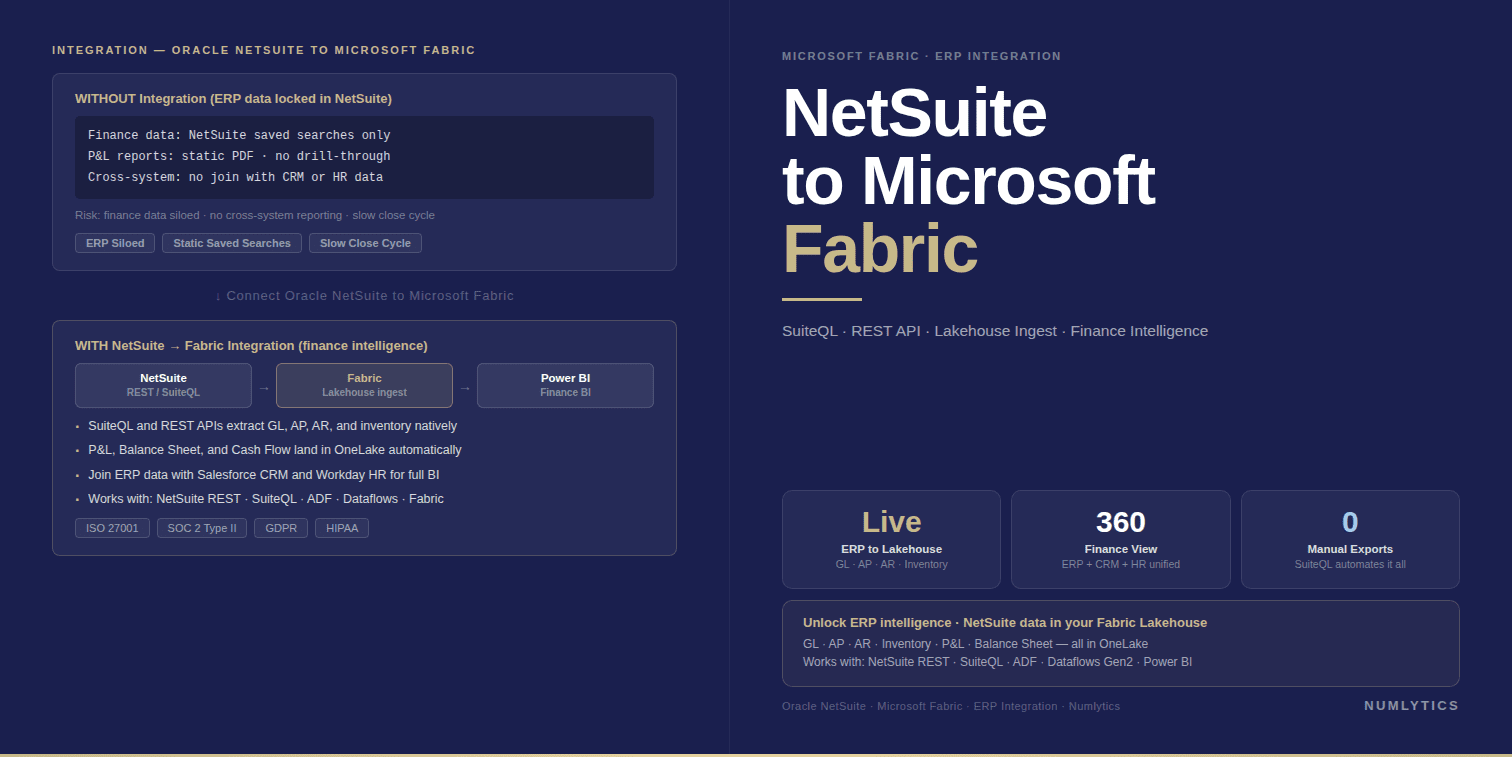Click the ISO 27001 badge

pos(112,528)
